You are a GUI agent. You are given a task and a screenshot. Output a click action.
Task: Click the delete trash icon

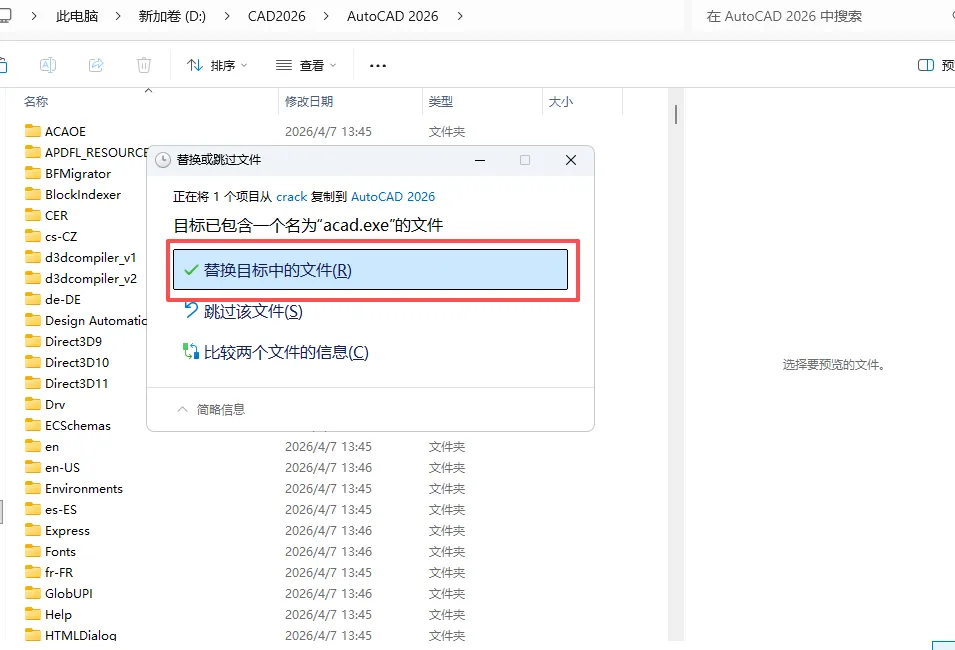click(x=144, y=65)
